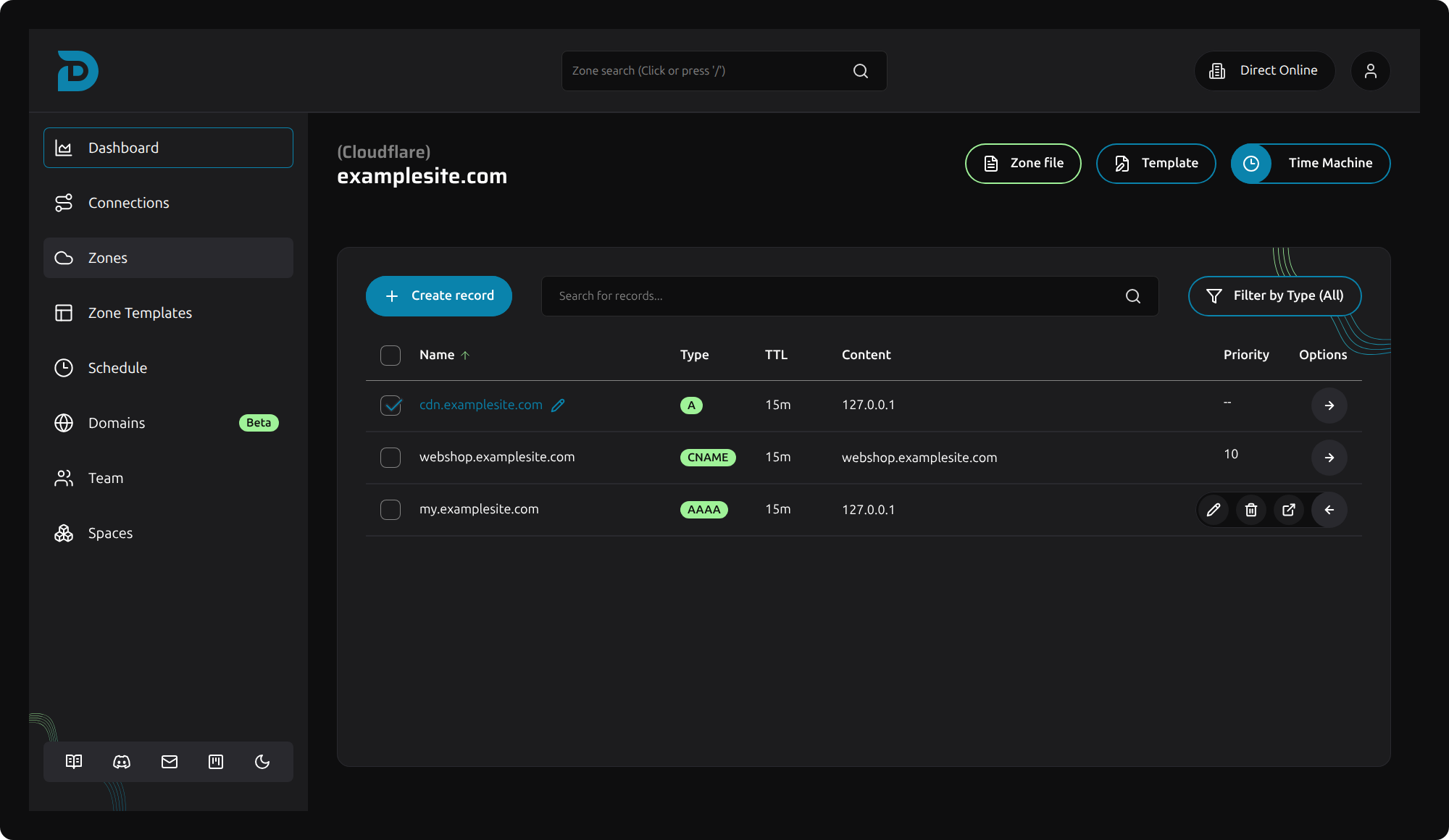Toggle the select-all records checkbox
The height and width of the screenshot is (840, 1449).
(391, 356)
